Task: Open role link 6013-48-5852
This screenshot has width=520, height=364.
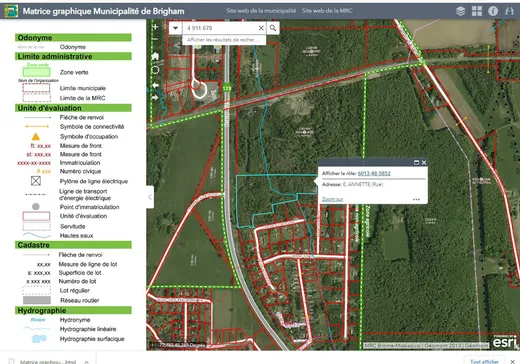Action: (x=374, y=173)
